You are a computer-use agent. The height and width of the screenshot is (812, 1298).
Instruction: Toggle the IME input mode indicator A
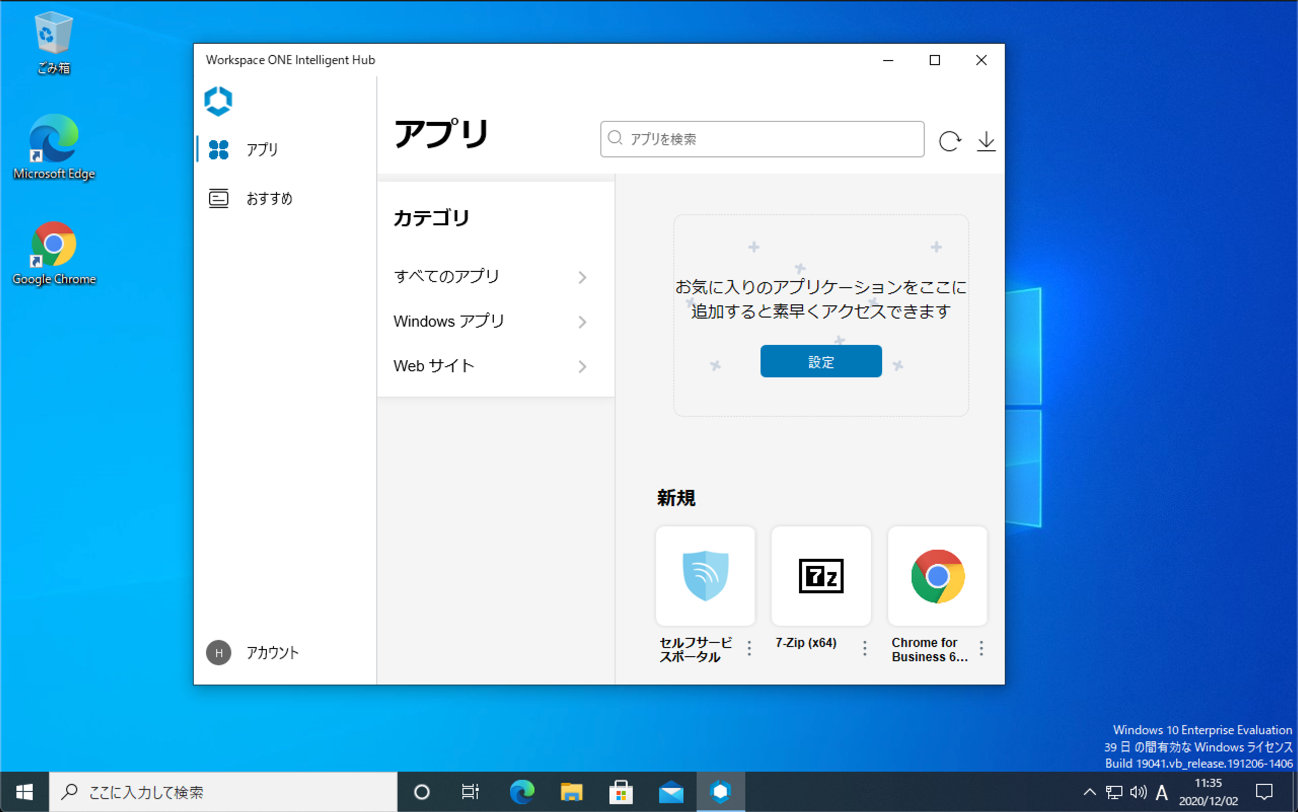(x=1162, y=792)
